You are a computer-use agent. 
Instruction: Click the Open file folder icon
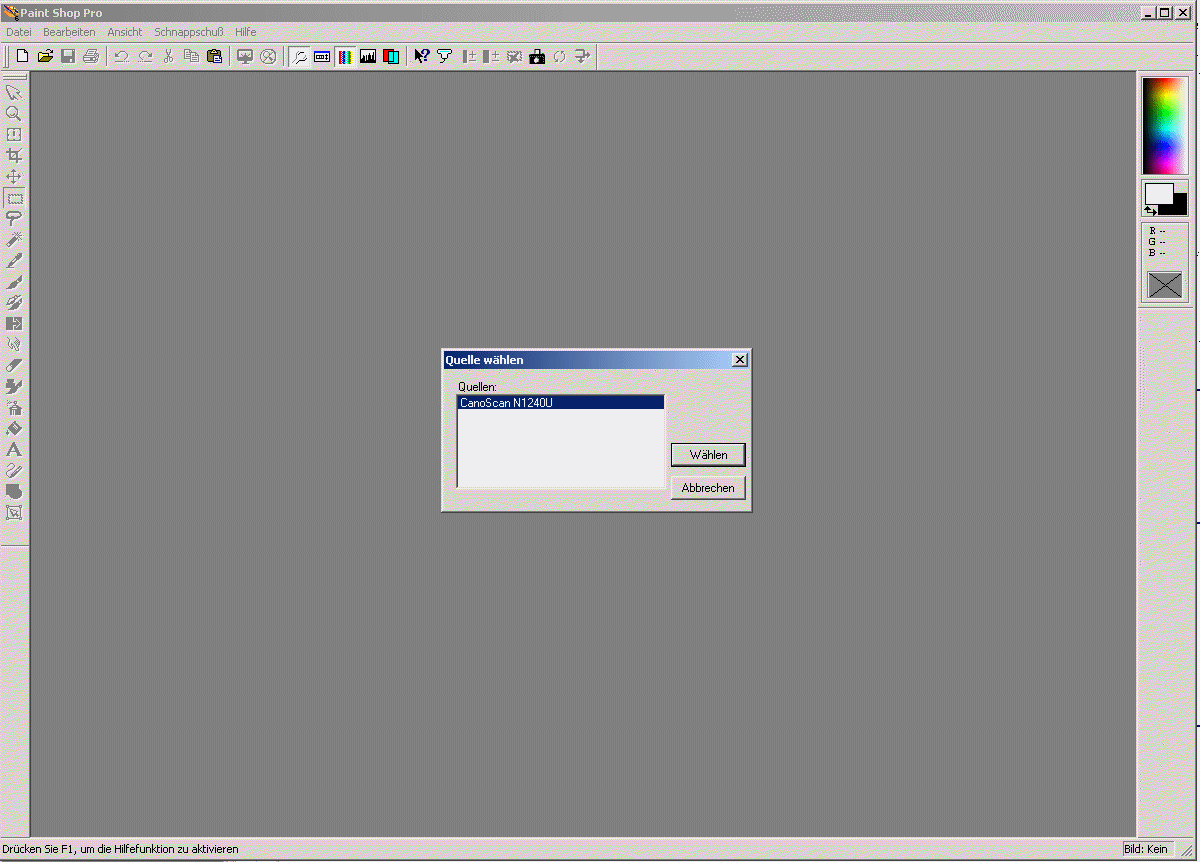click(45, 57)
